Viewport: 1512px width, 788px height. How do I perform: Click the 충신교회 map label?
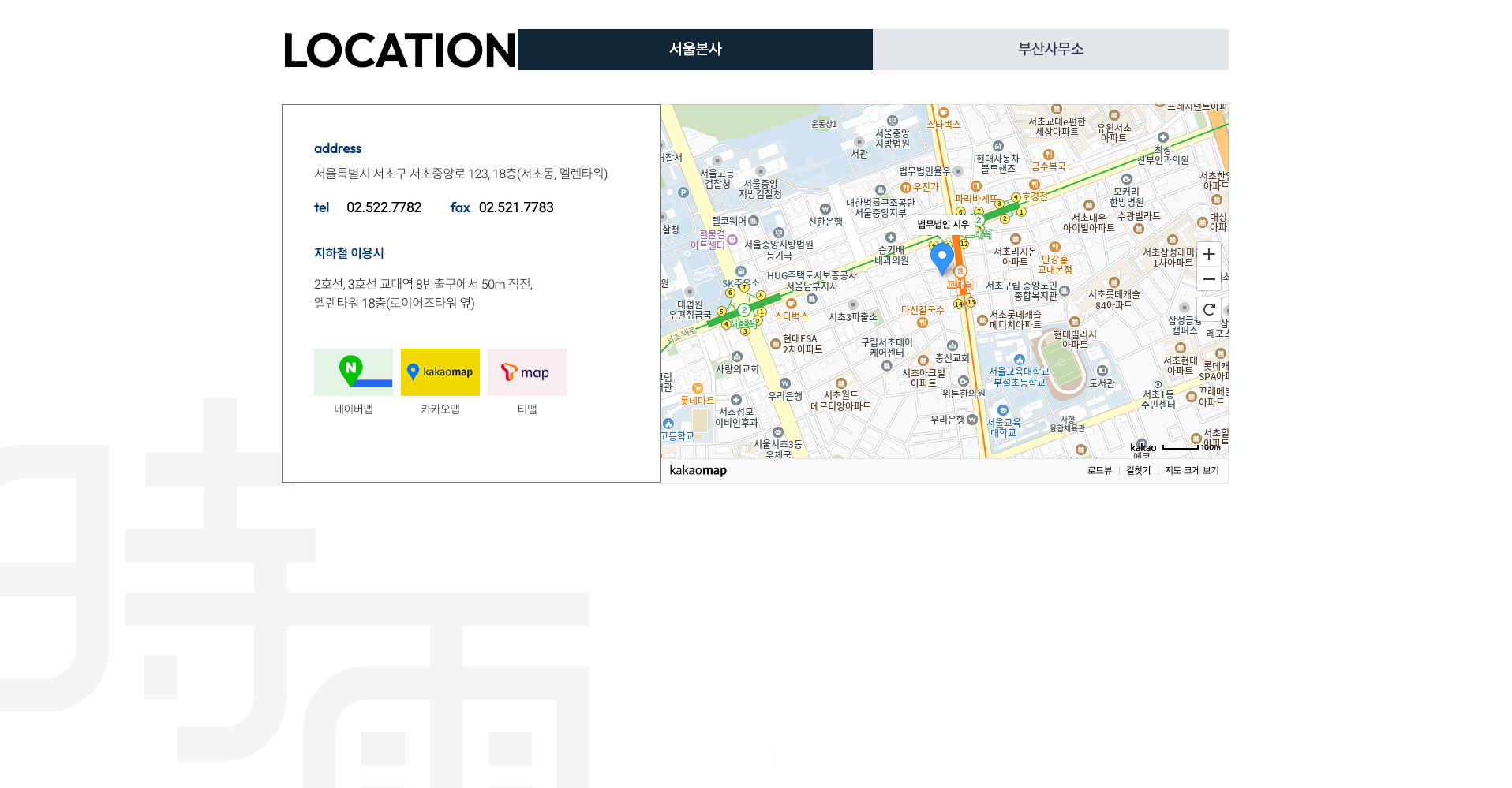952,357
